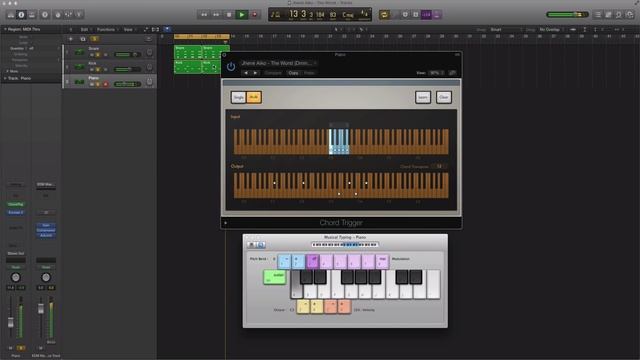Viewport: 640px width, 360px height.
Task: Adjust the master volume slider in control bar
Action: point(567,15)
